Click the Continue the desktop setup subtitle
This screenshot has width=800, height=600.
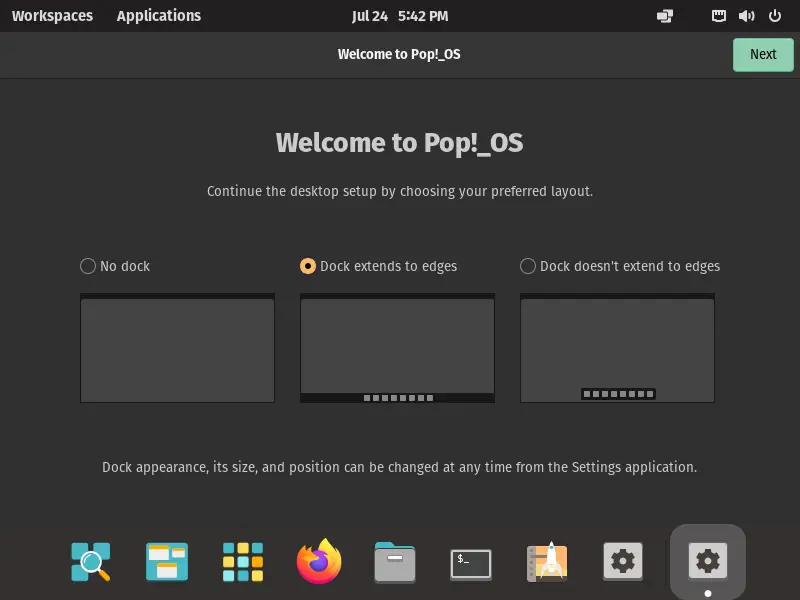(399, 191)
